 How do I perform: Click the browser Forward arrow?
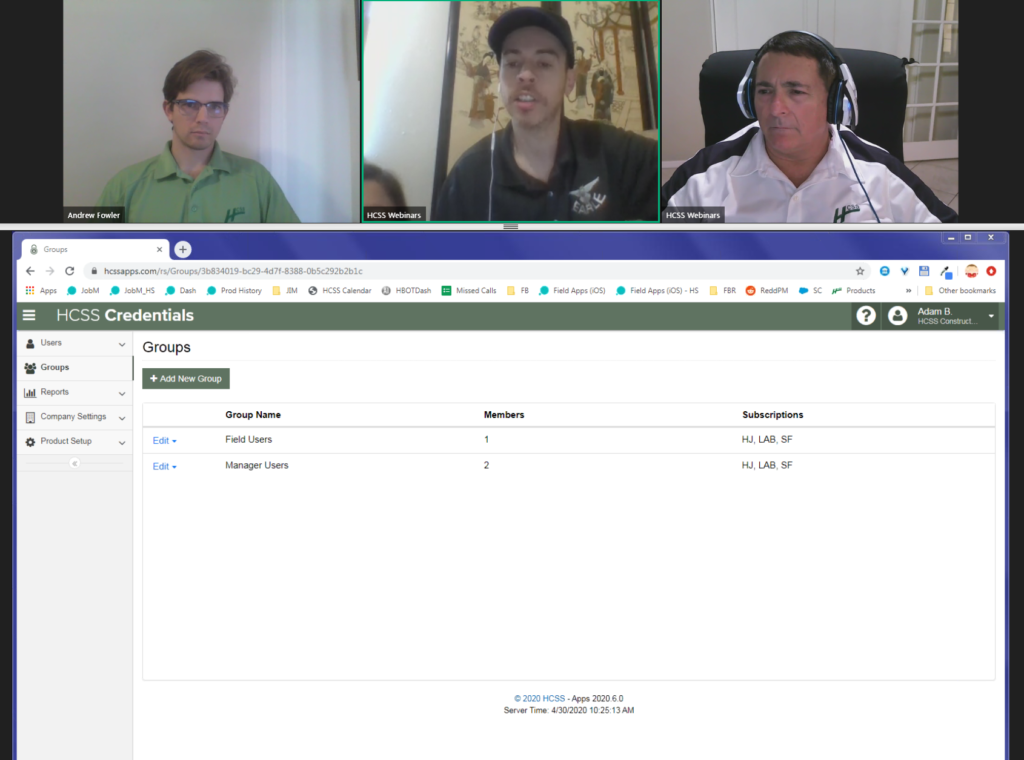50,271
